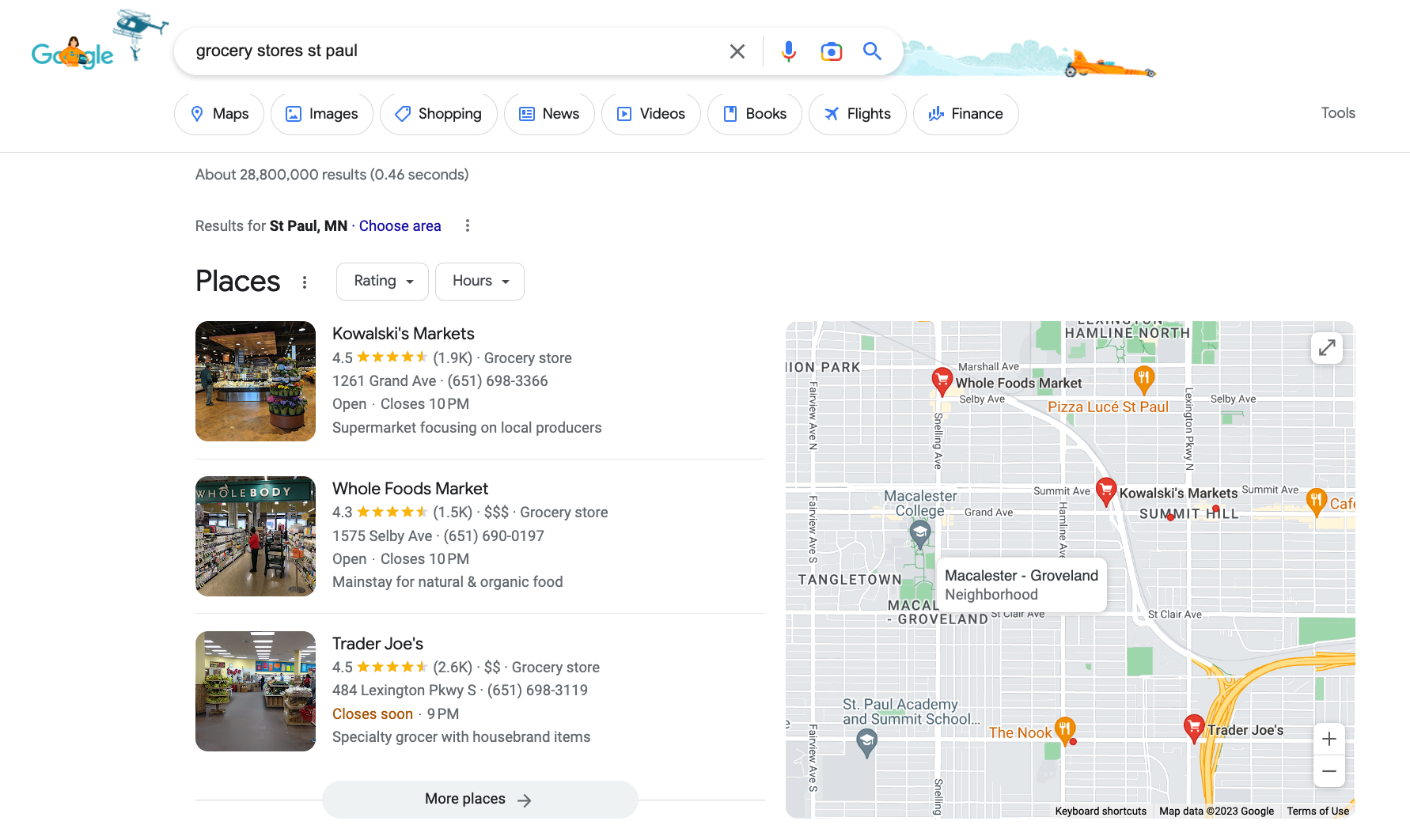This screenshot has height=840, width=1410.
Task: Open the three-dot menu beside Places heading
Action: coord(305,282)
